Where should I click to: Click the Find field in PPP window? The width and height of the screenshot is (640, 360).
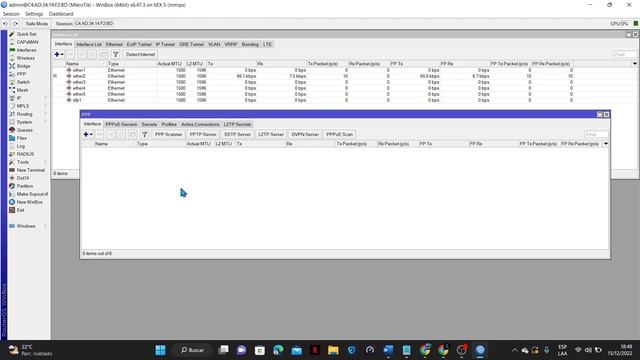click(596, 134)
